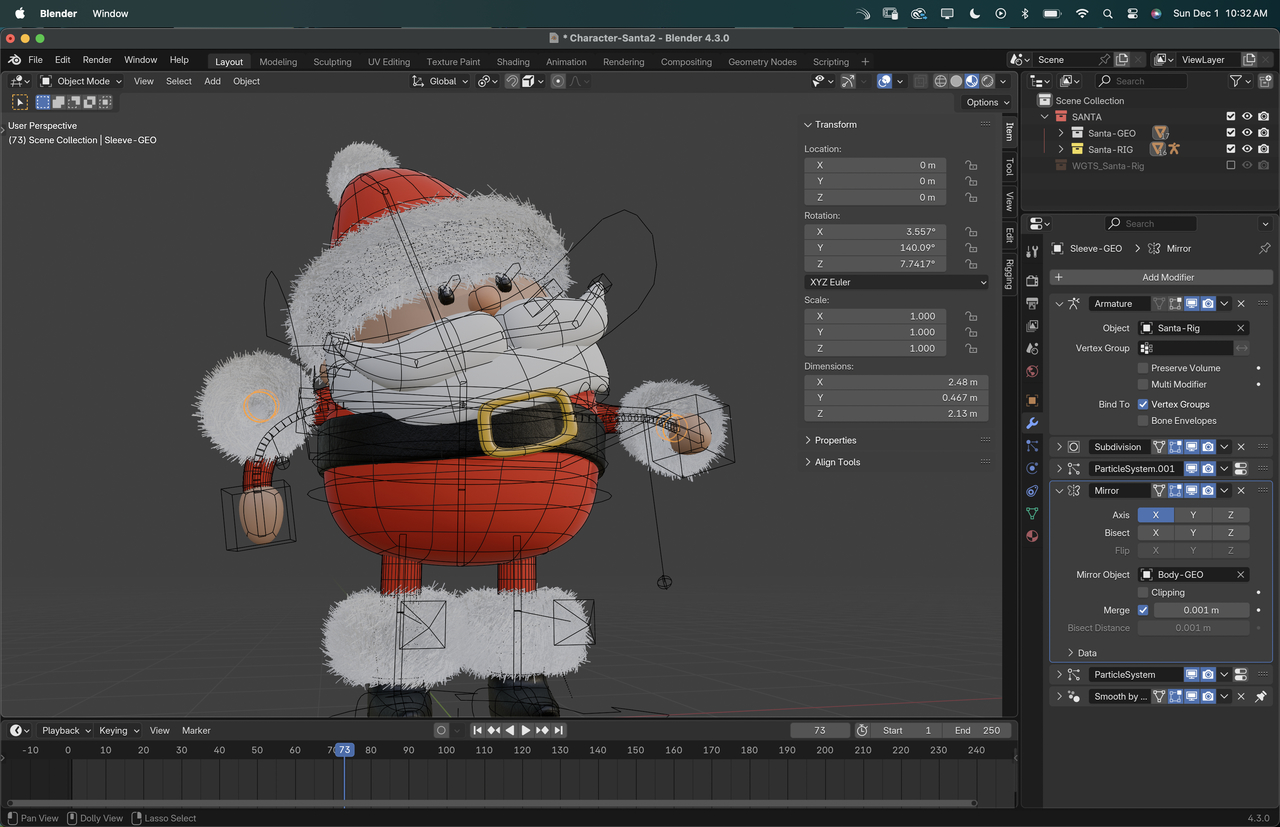
Task: Open the Object Mode dropdown
Action: 82,81
